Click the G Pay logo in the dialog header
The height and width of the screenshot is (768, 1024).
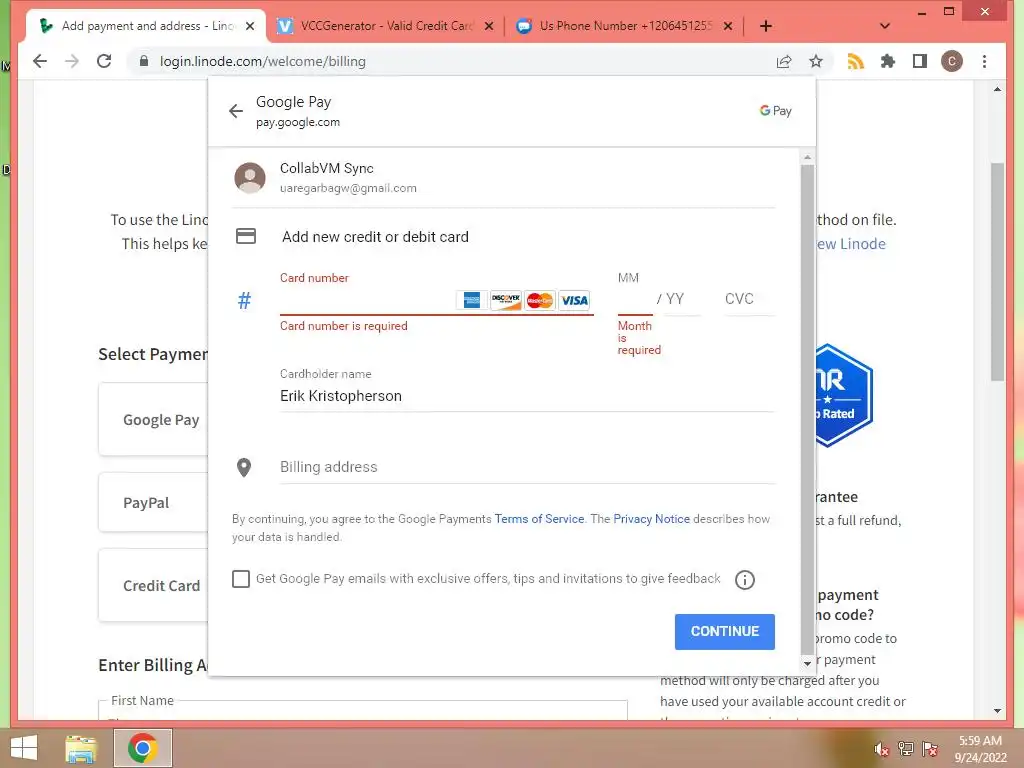pos(775,111)
